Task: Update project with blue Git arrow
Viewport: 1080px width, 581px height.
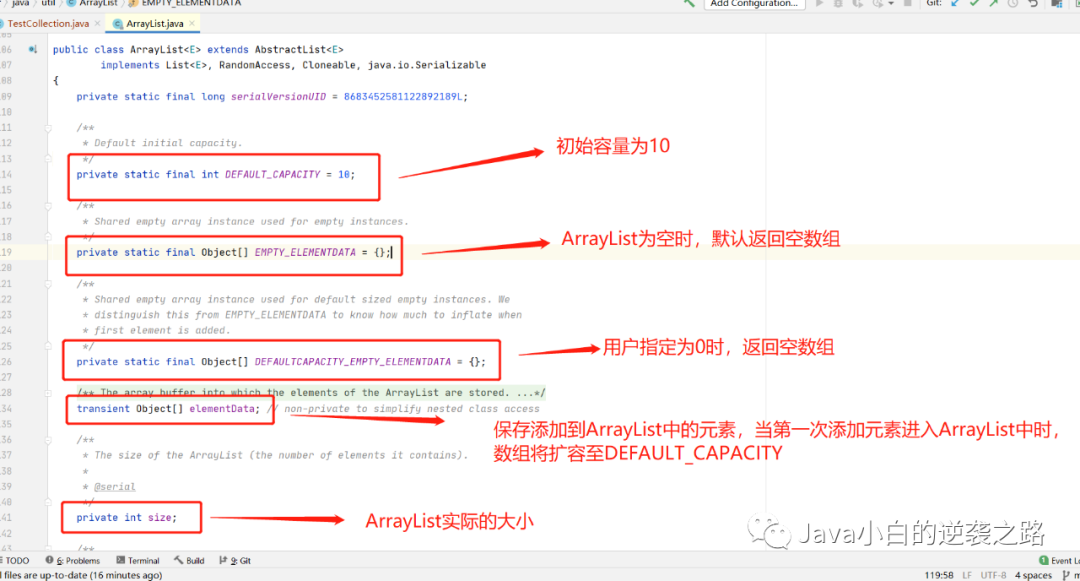Action: click(955, 3)
